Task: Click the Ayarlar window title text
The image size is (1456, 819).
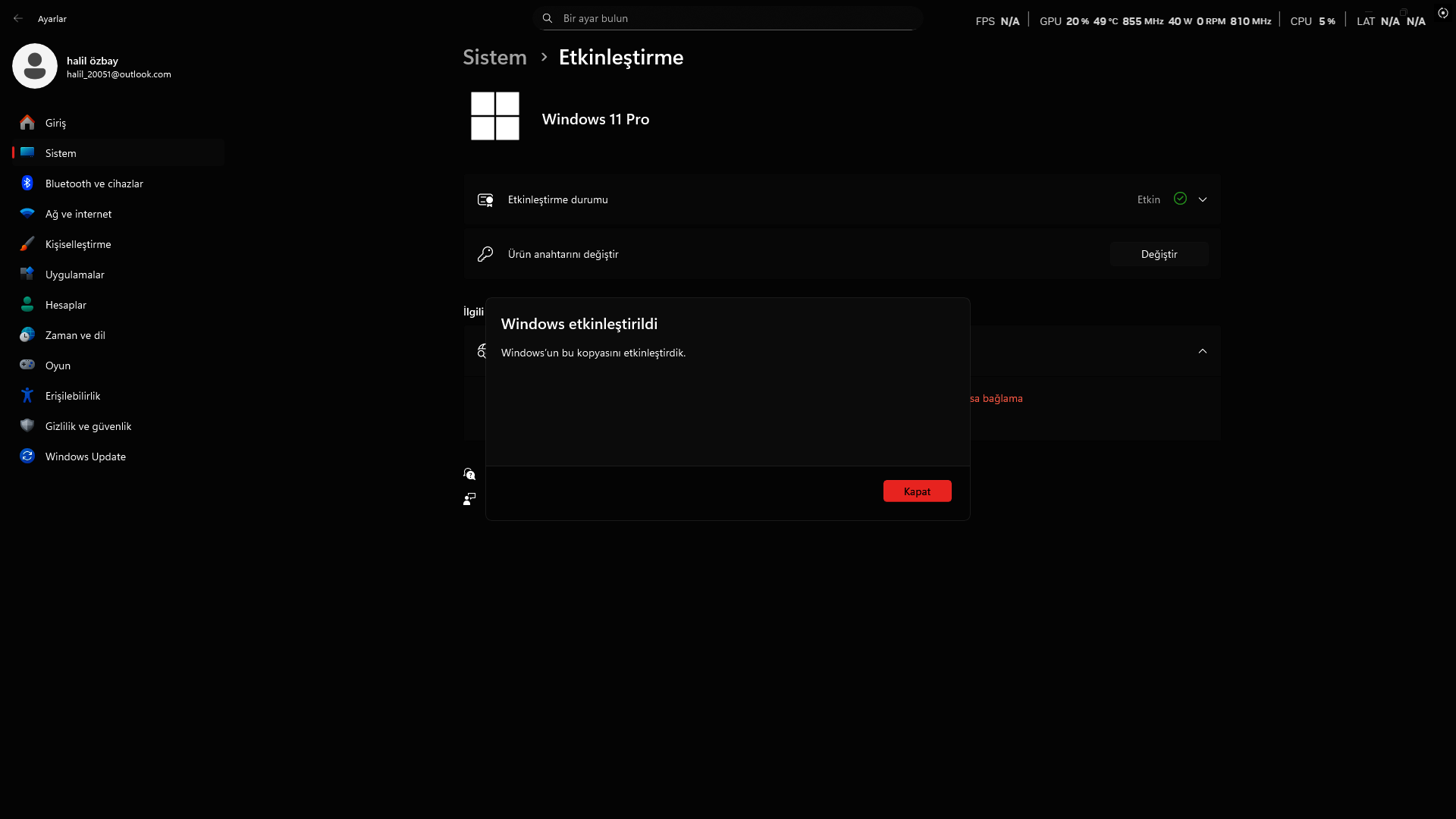Action: 52,18
